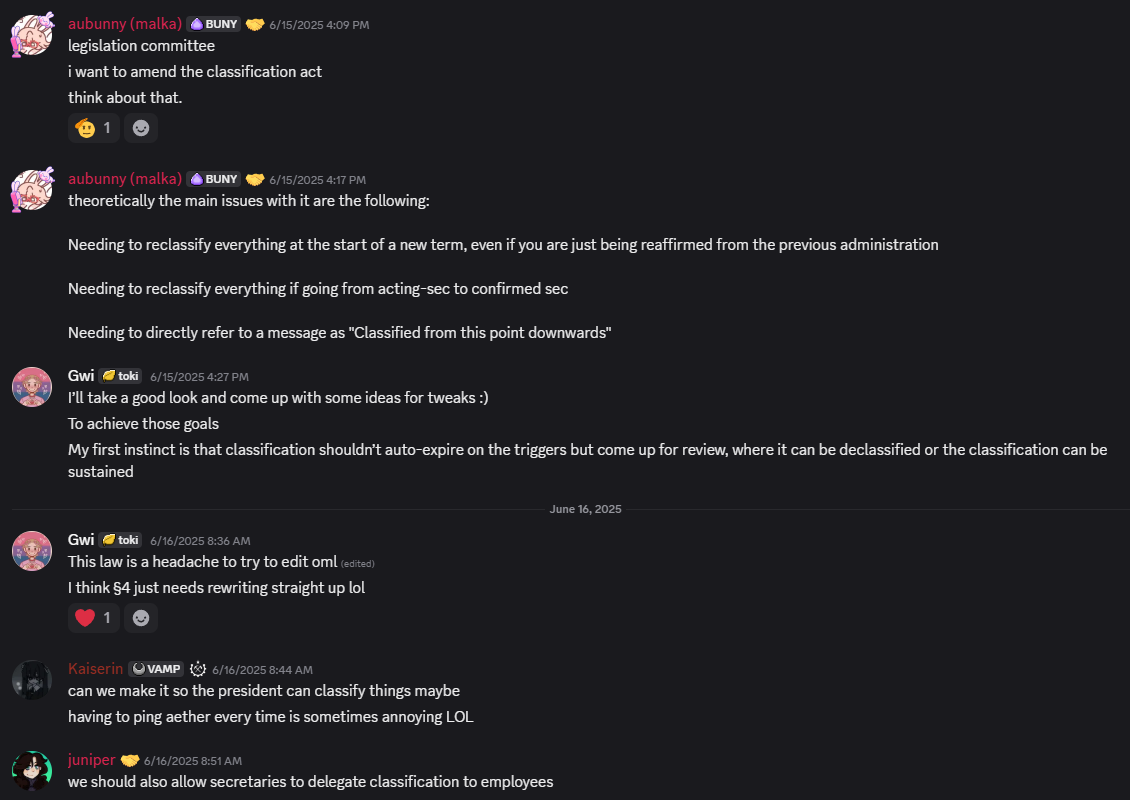Click the add reaction smiley under Gwi's §4 message
Image resolution: width=1130 pixels, height=800 pixels.
tap(141, 618)
